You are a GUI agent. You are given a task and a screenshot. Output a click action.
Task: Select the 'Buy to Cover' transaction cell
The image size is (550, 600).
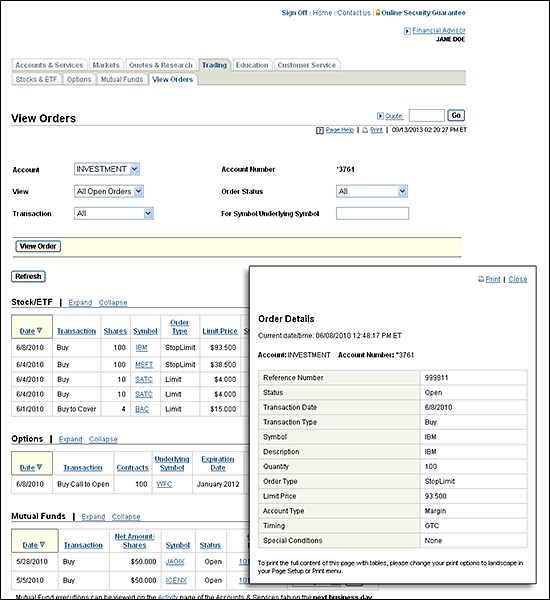tap(77, 409)
